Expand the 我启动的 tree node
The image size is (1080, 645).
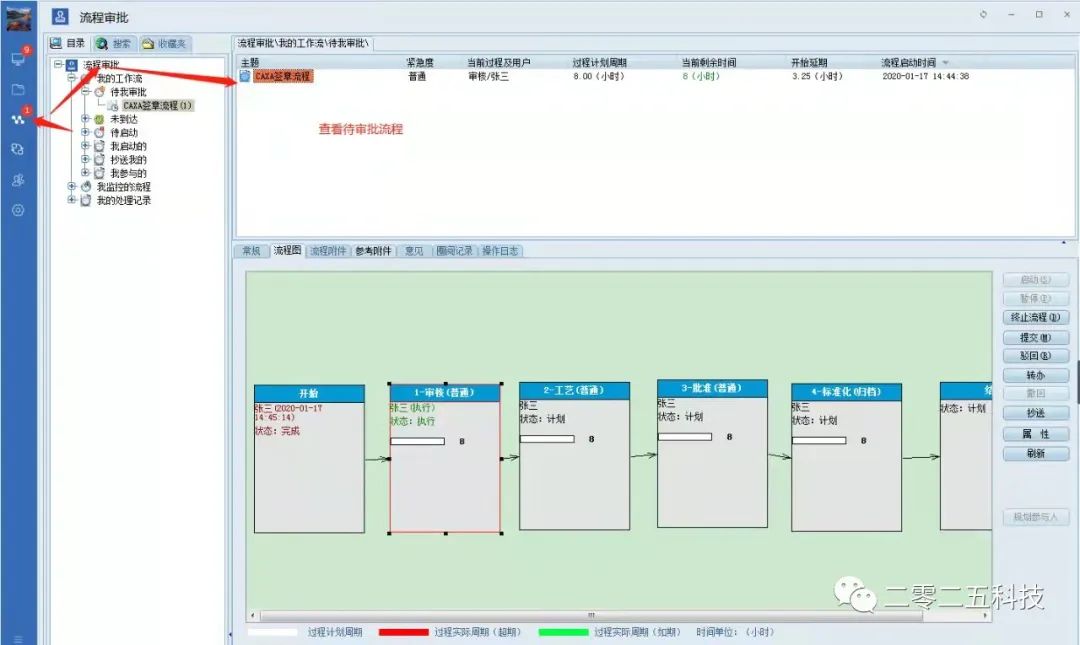click(x=85, y=146)
